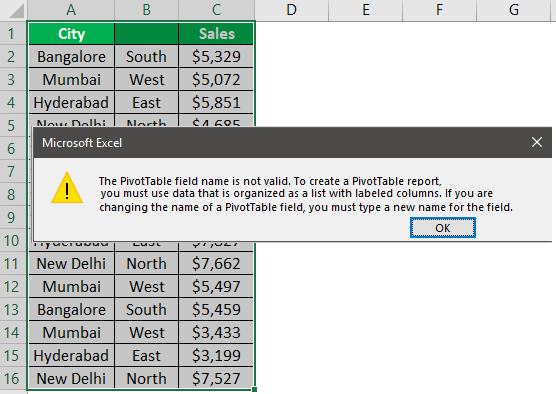Select the Mumbai cell in row 14
Viewport: 556px width, 394px height.
tap(71, 333)
